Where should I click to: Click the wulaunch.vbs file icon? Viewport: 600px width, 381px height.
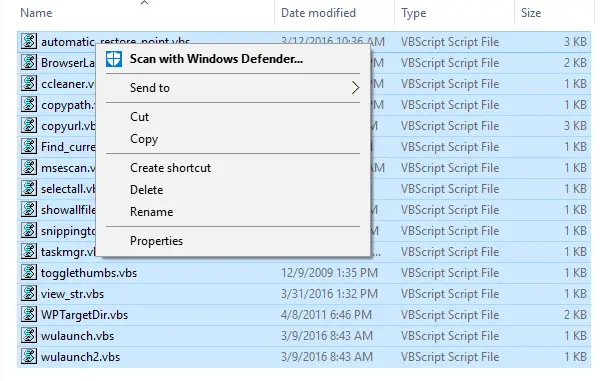click(29, 336)
